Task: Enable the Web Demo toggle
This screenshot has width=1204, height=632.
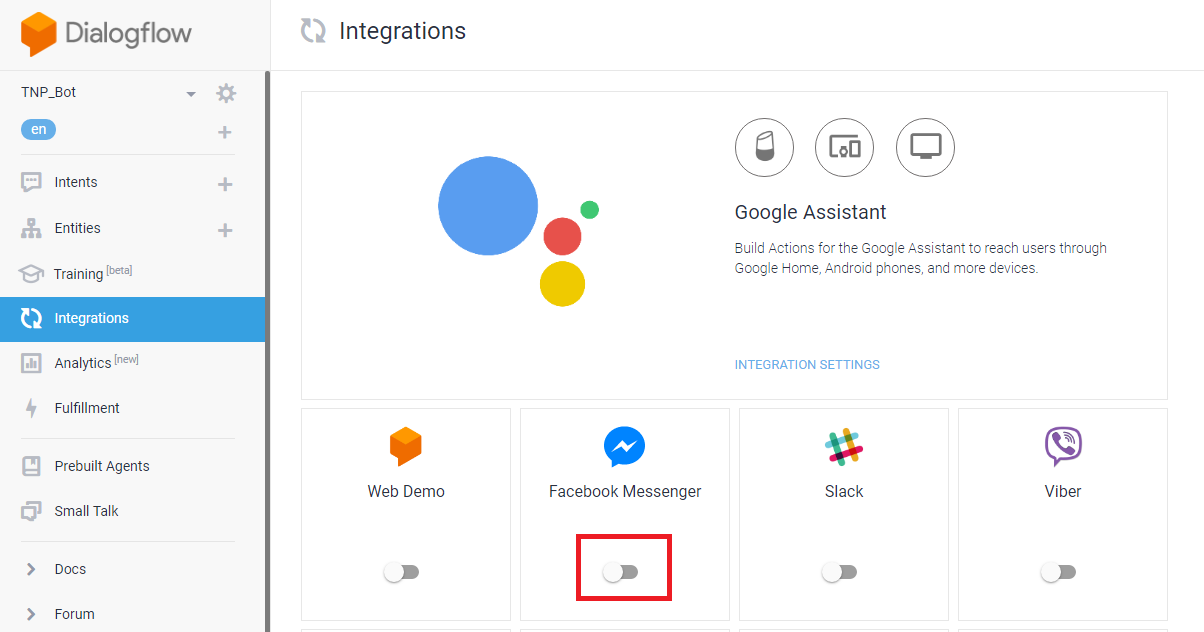Action: (401, 572)
